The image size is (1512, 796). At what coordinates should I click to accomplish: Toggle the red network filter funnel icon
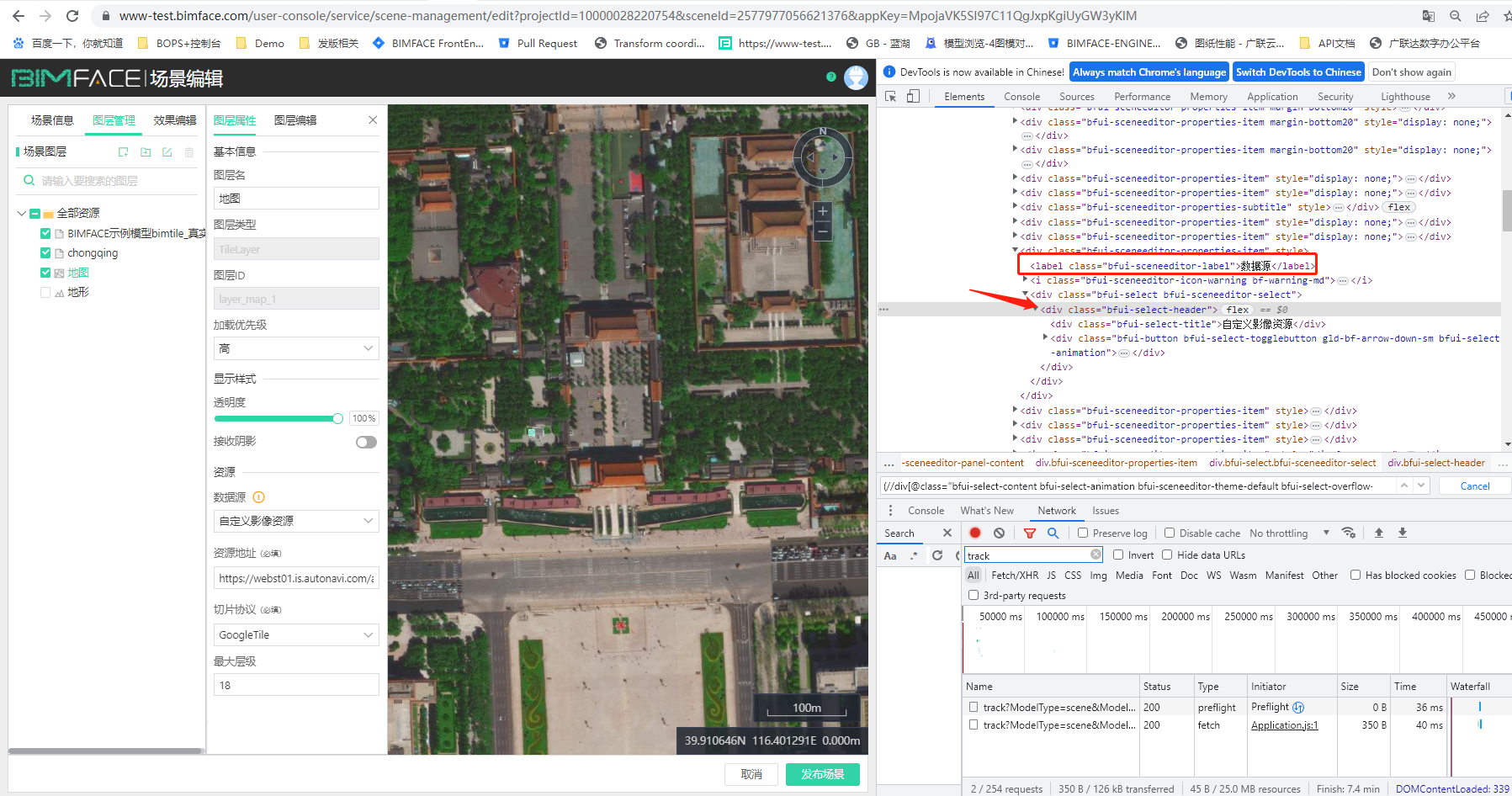[x=1030, y=533]
